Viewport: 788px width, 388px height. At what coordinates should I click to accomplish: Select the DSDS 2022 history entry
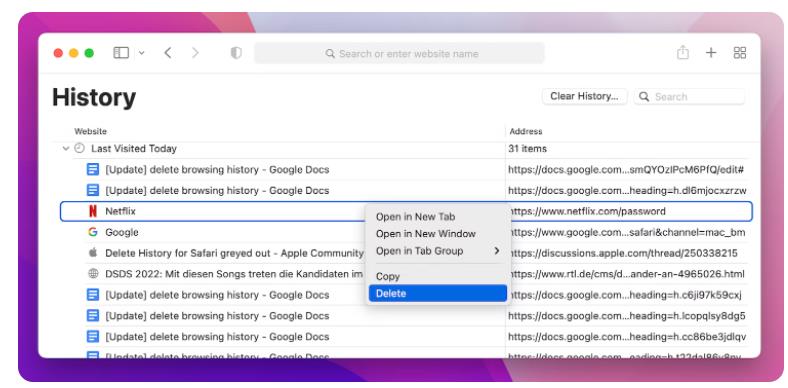point(234,274)
